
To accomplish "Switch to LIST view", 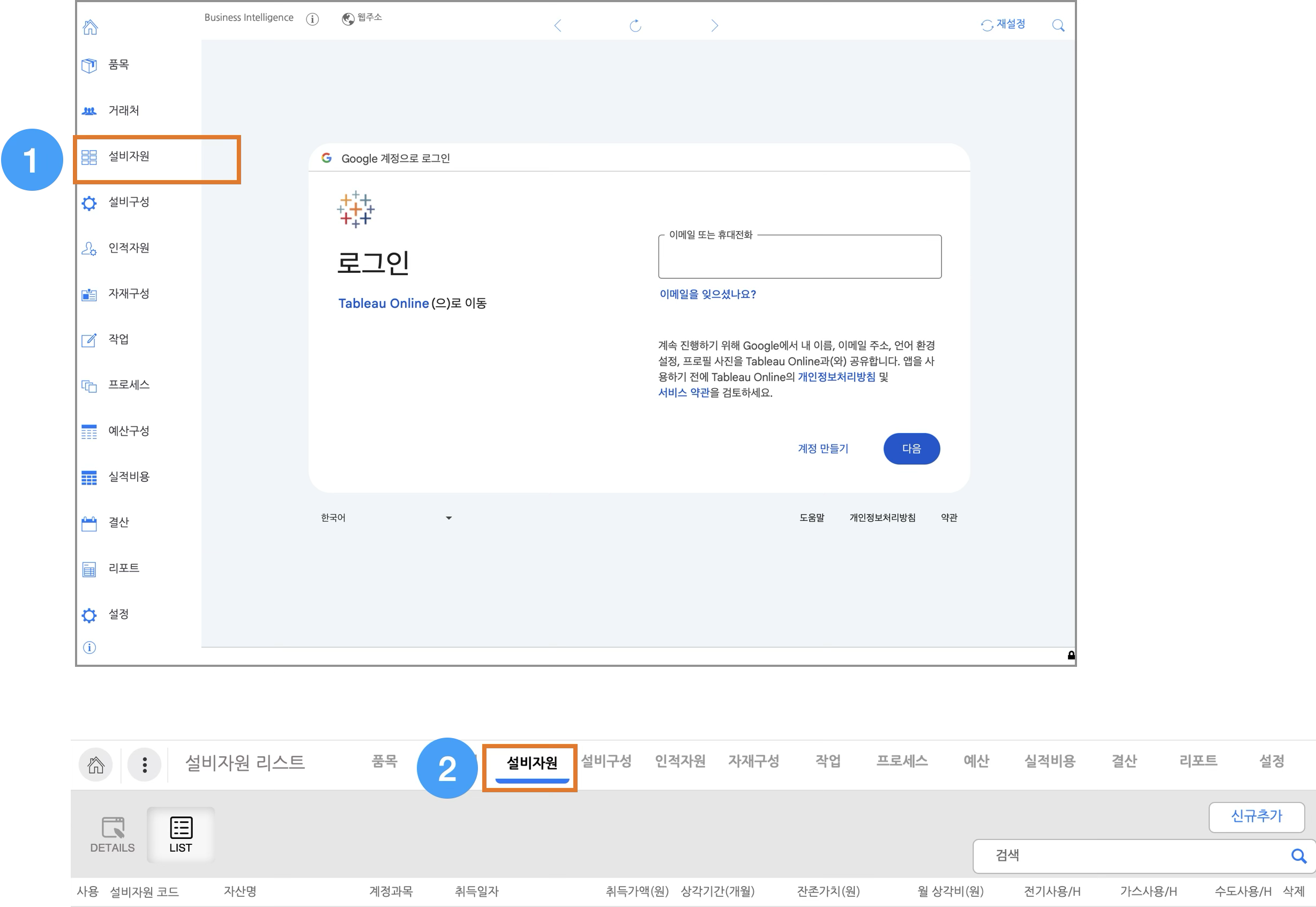I will pyautogui.click(x=181, y=834).
